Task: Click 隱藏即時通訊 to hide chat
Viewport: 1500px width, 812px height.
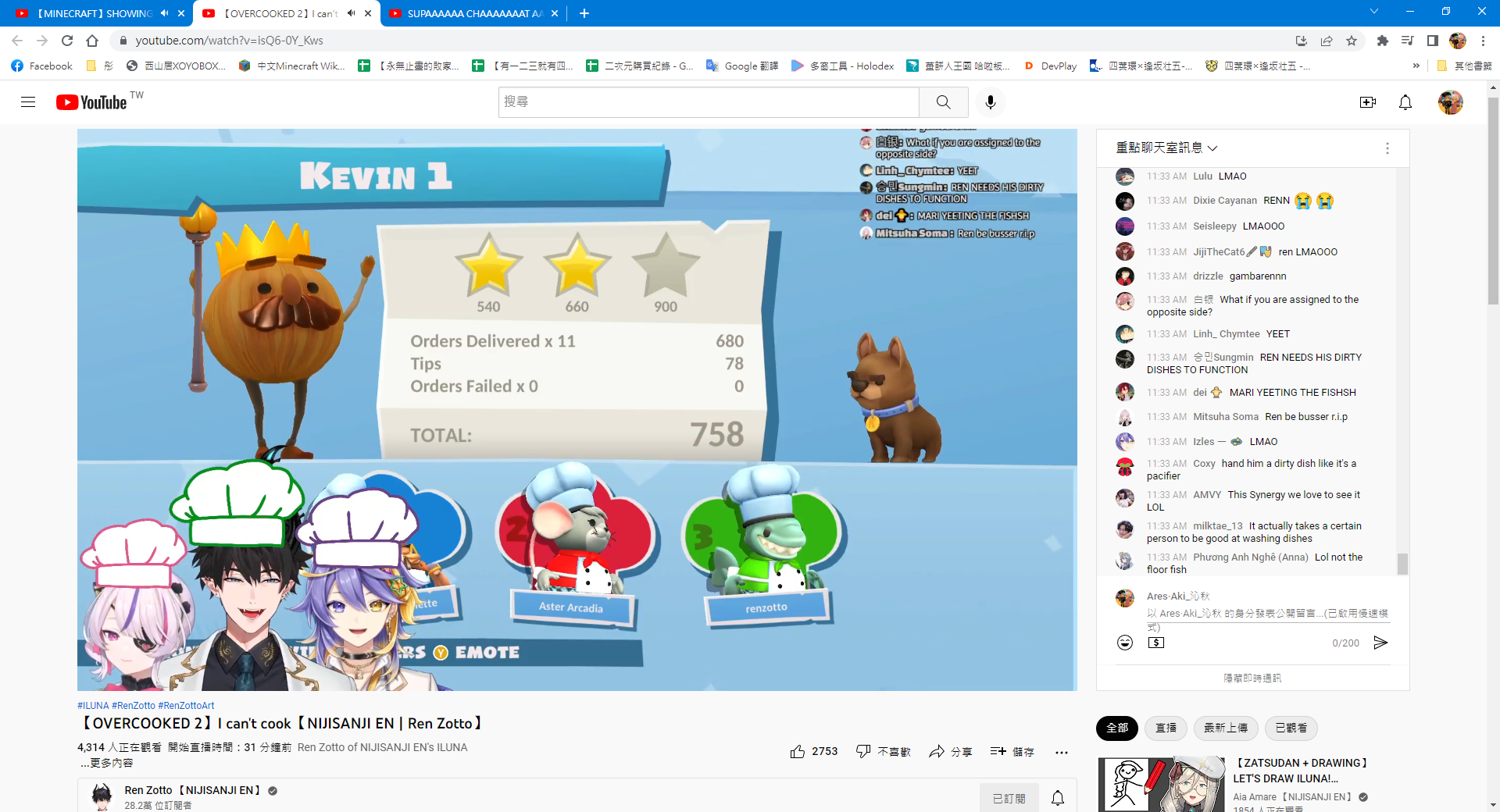Action: click(x=1252, y=678)
